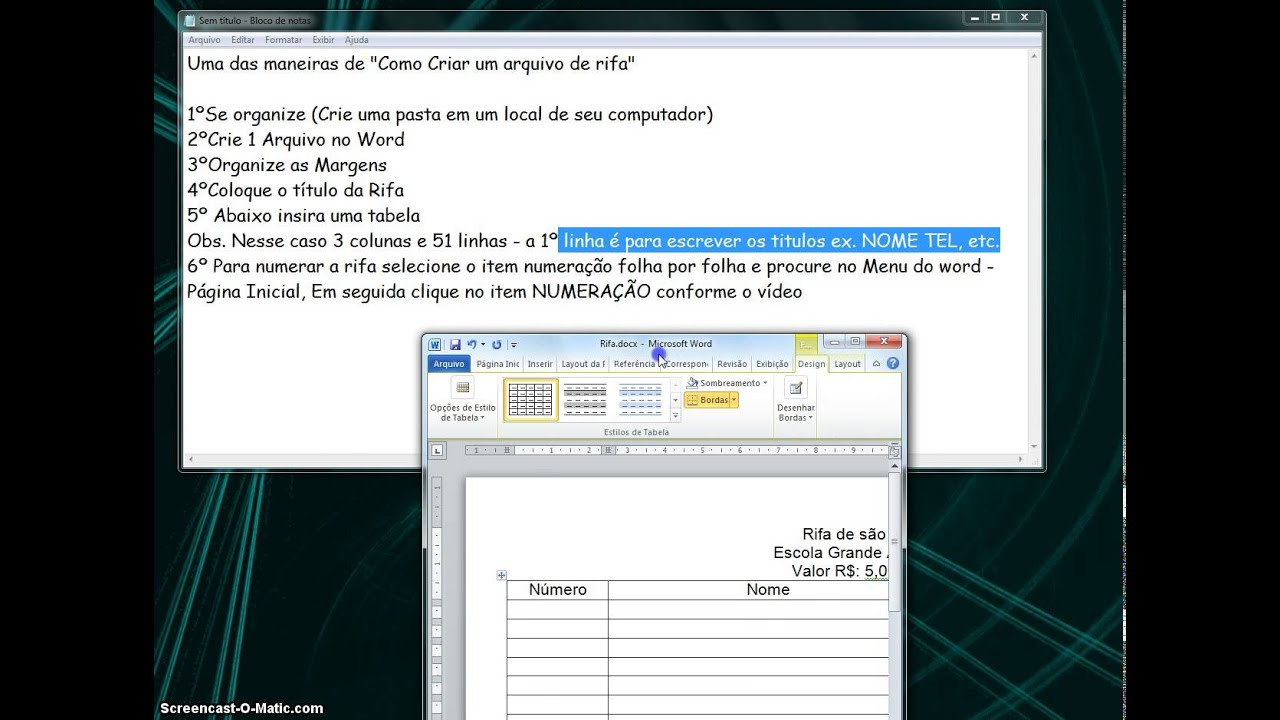Click the '3ºOrganize as Margens' line
1280x720 pixels.
(x=287, y=165)
